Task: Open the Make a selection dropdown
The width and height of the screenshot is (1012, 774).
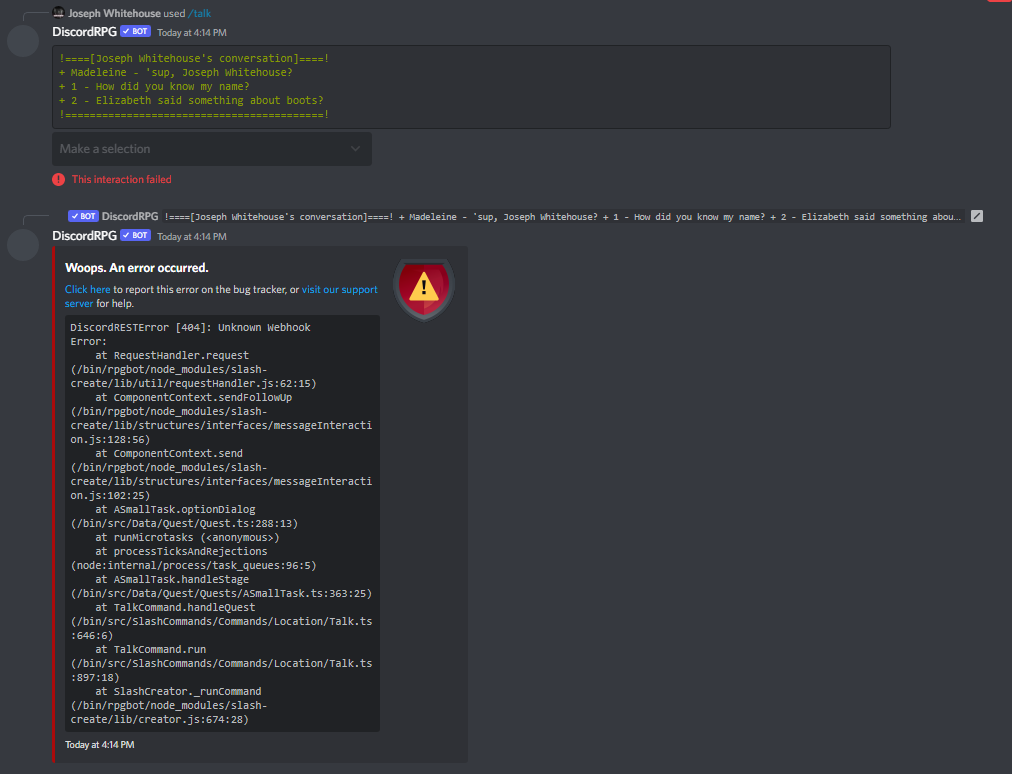Action: click(x=211, y=148)
